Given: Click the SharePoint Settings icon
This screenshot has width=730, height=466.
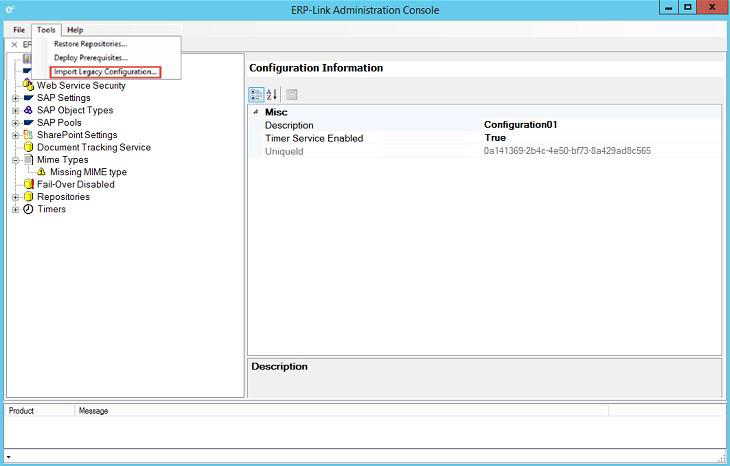Looking at the screenshot, I should tap(28, 135).
